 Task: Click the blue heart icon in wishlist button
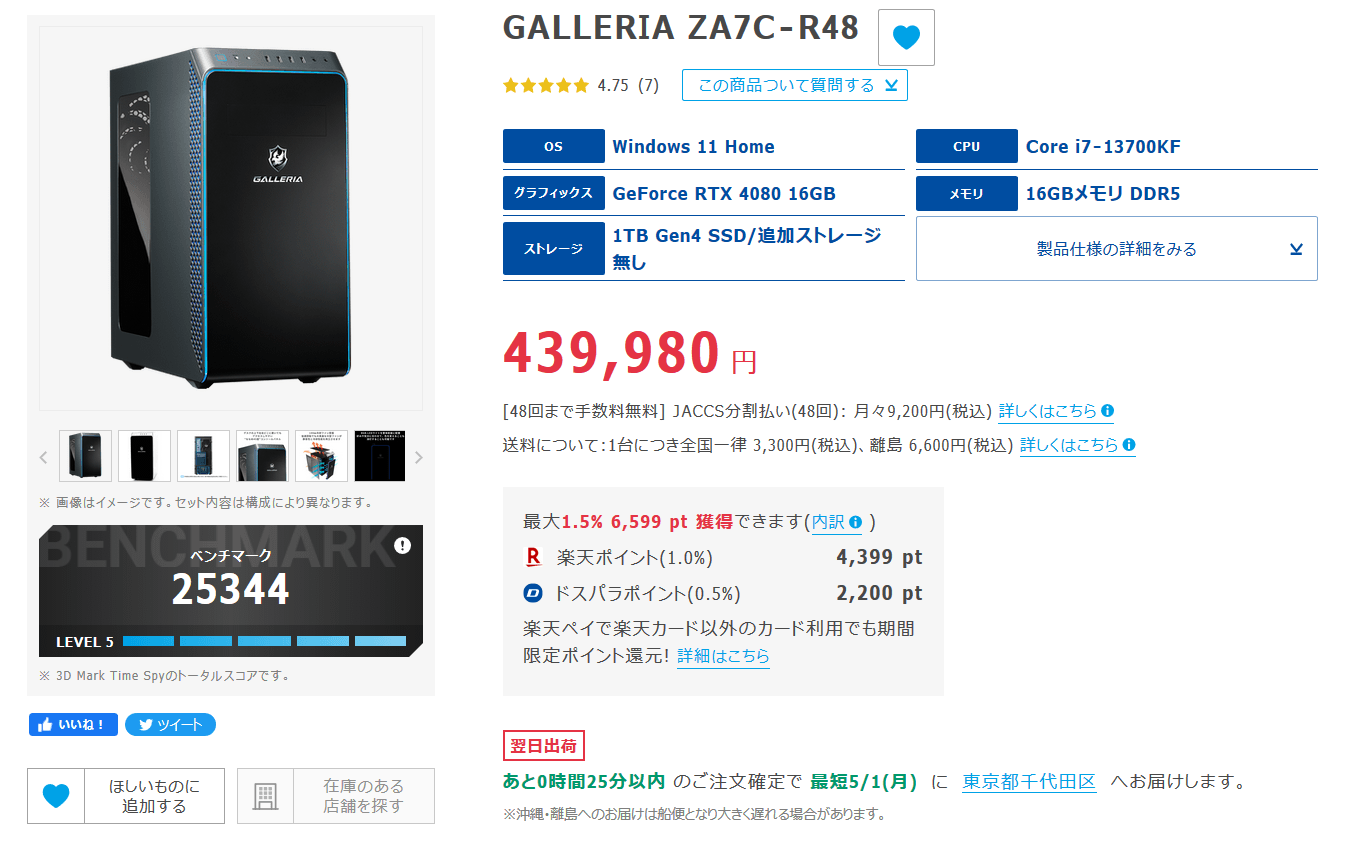pos(56,796)
